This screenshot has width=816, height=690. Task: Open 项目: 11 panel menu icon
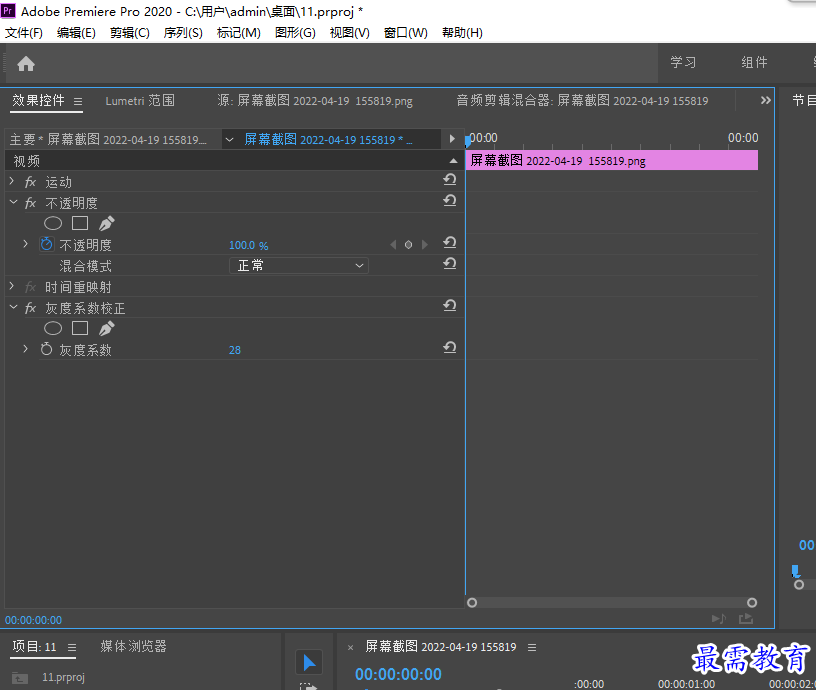pos(72,647)
